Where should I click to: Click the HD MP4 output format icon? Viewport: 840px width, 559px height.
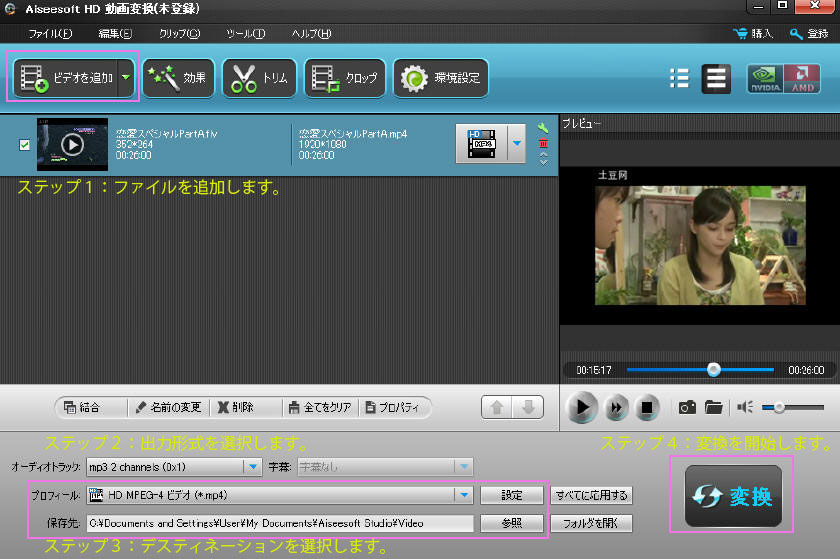(x=481, y=144)
